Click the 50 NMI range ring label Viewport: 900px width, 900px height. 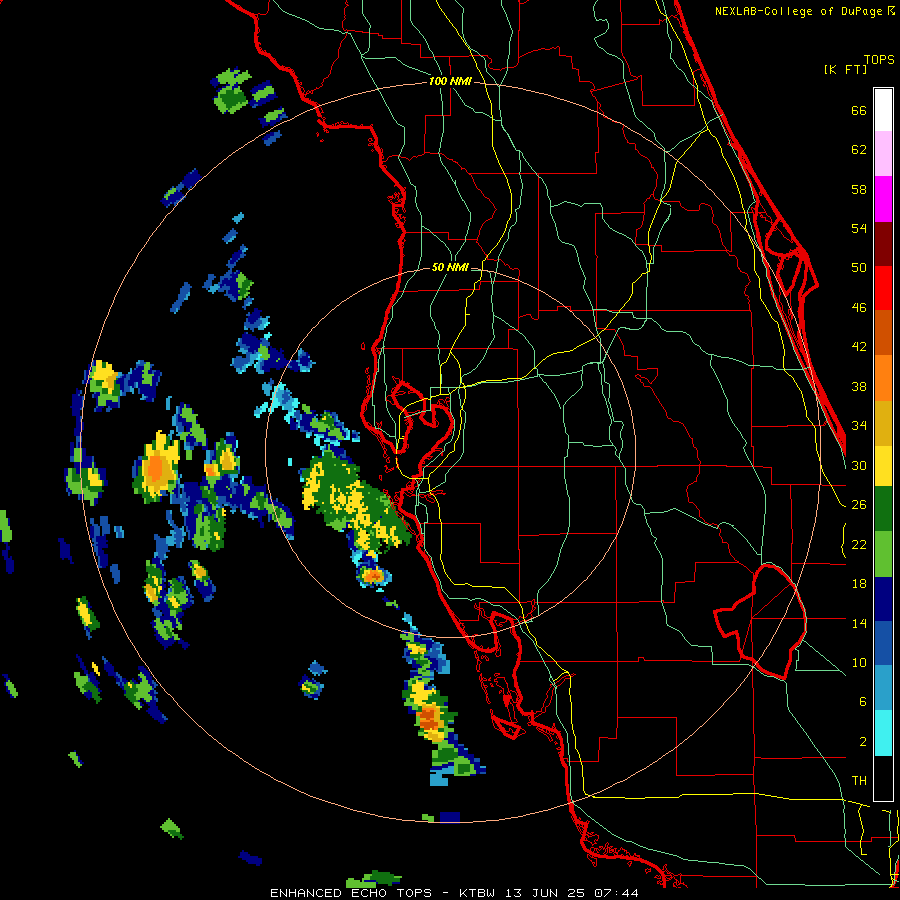(x=449, y=267)
